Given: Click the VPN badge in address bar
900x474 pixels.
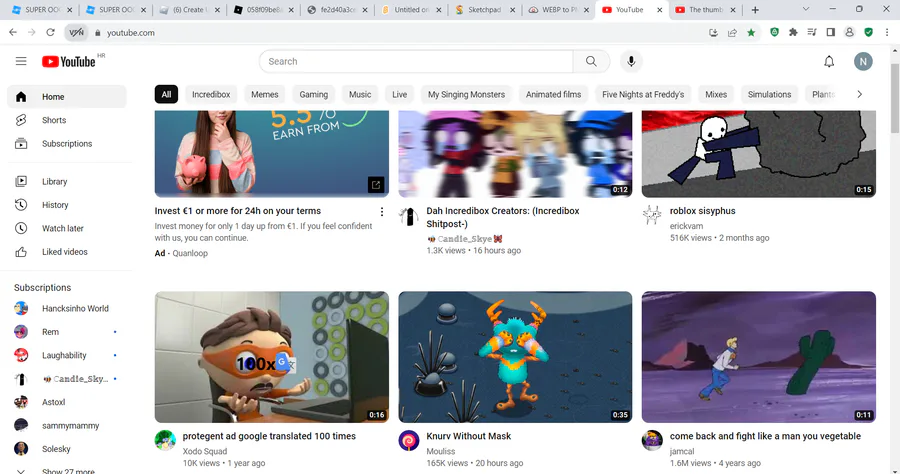Looking at the screenshot, I should point(76,33).
